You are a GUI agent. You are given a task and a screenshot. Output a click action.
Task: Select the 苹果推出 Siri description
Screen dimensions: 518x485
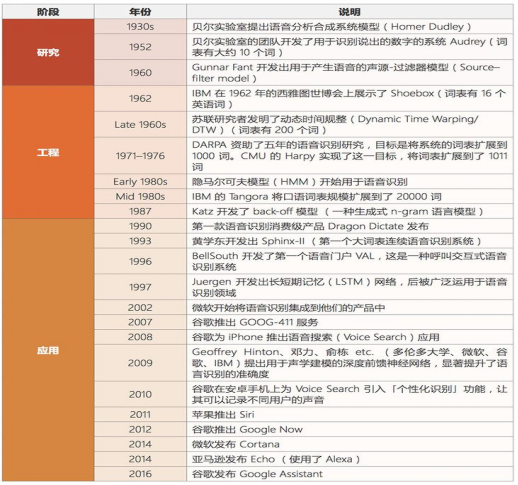coord(350,414)
